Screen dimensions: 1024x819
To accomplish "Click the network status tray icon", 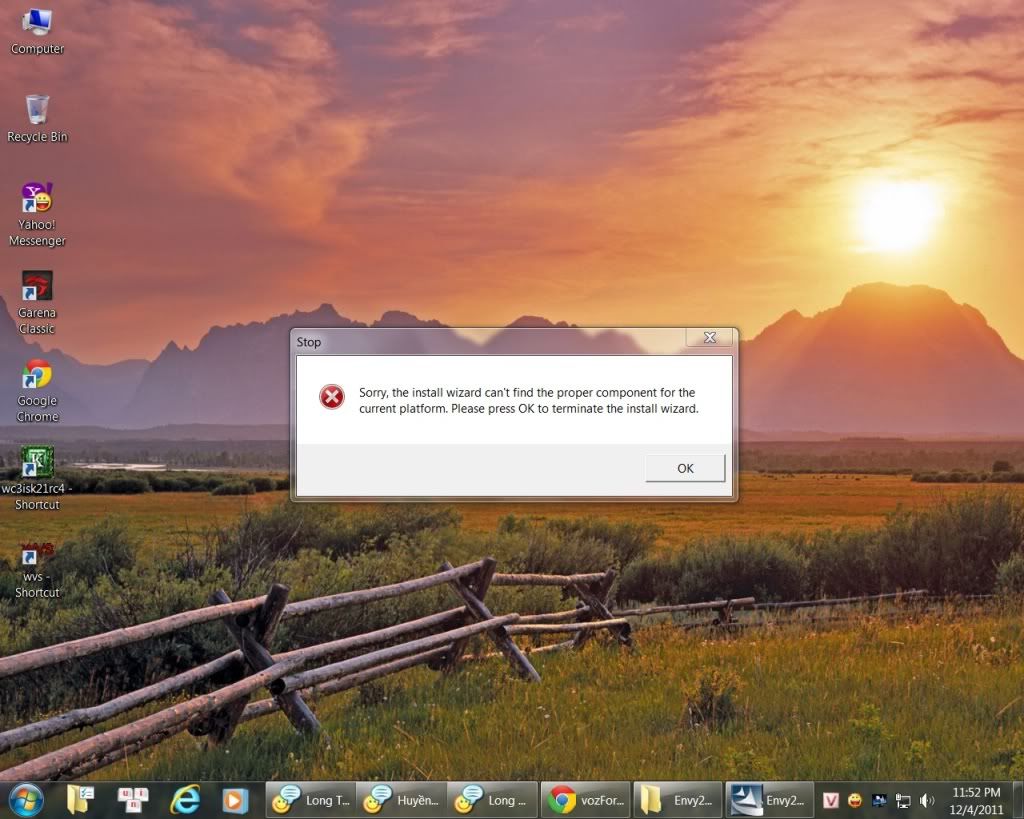I will point(903,801).
